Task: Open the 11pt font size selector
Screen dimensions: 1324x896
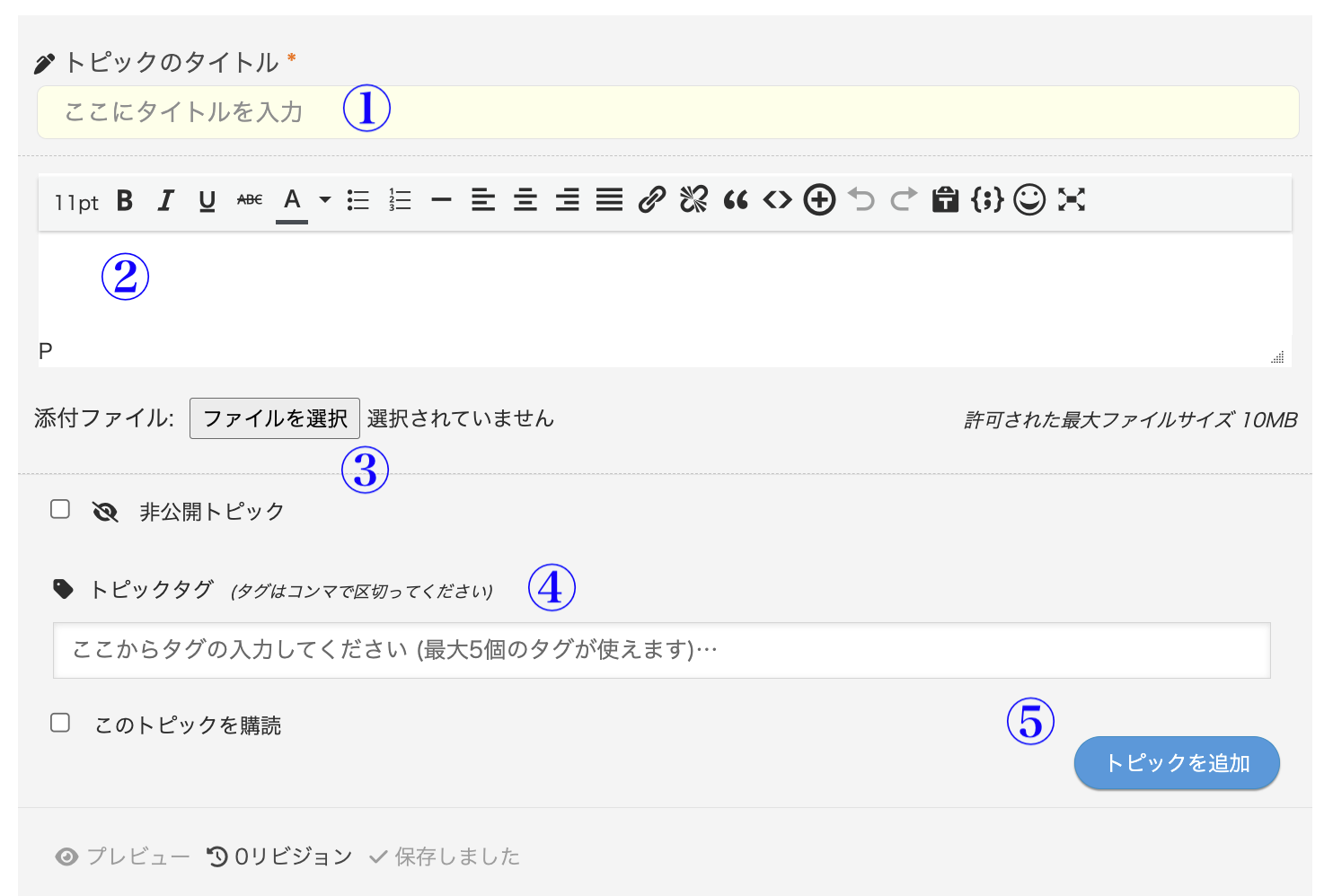Action: pos(76,203)
